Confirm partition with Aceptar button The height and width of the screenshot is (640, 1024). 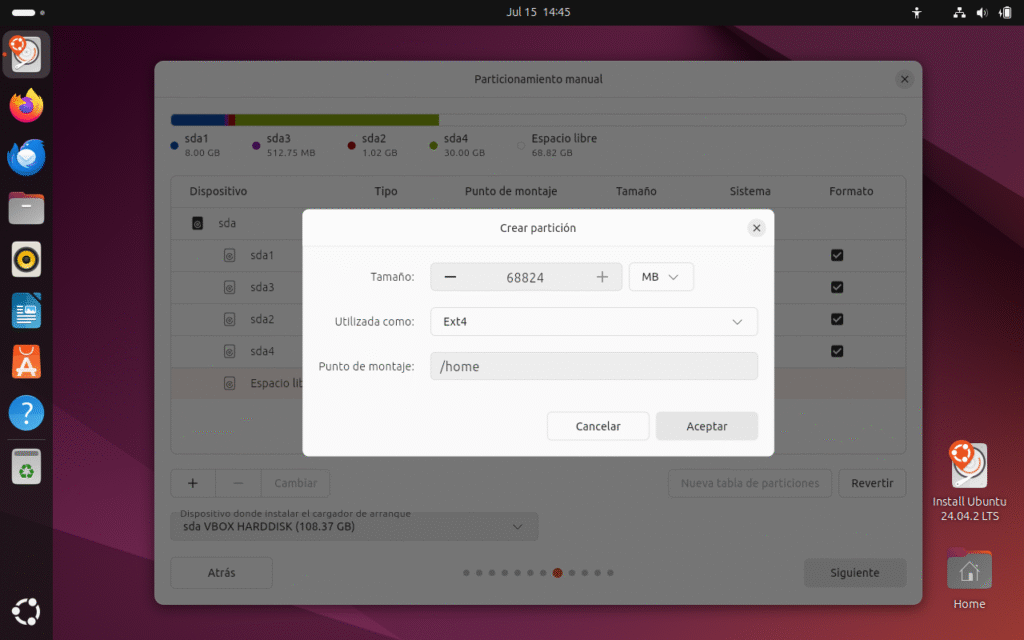(x=707, y=426)
